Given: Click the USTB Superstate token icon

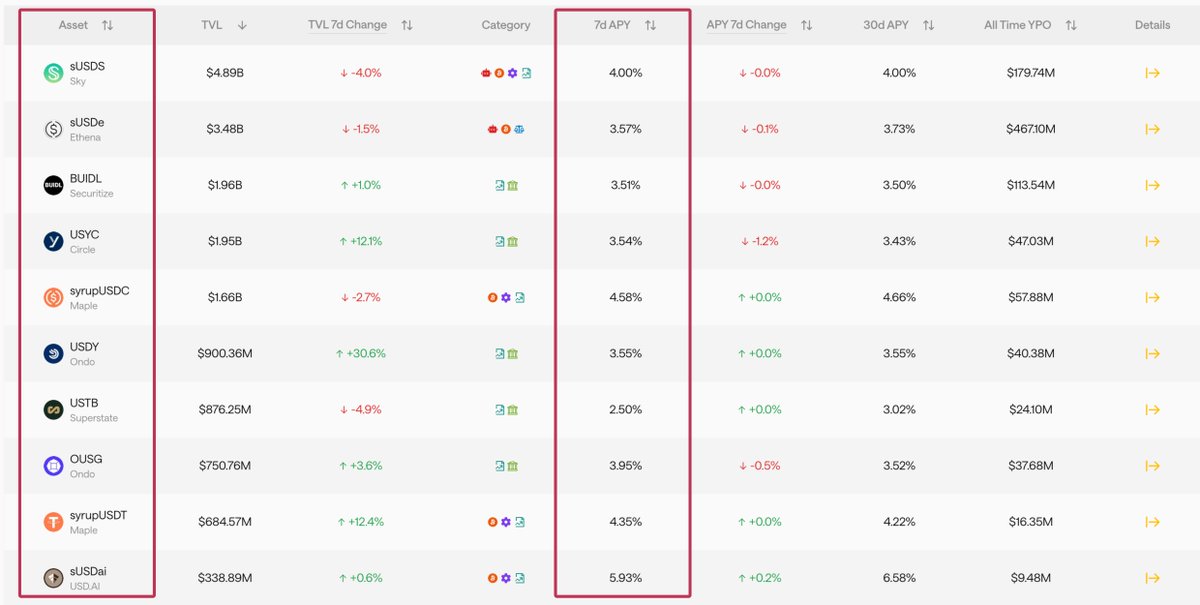Looking at the screenshot, I should point(53,409).
